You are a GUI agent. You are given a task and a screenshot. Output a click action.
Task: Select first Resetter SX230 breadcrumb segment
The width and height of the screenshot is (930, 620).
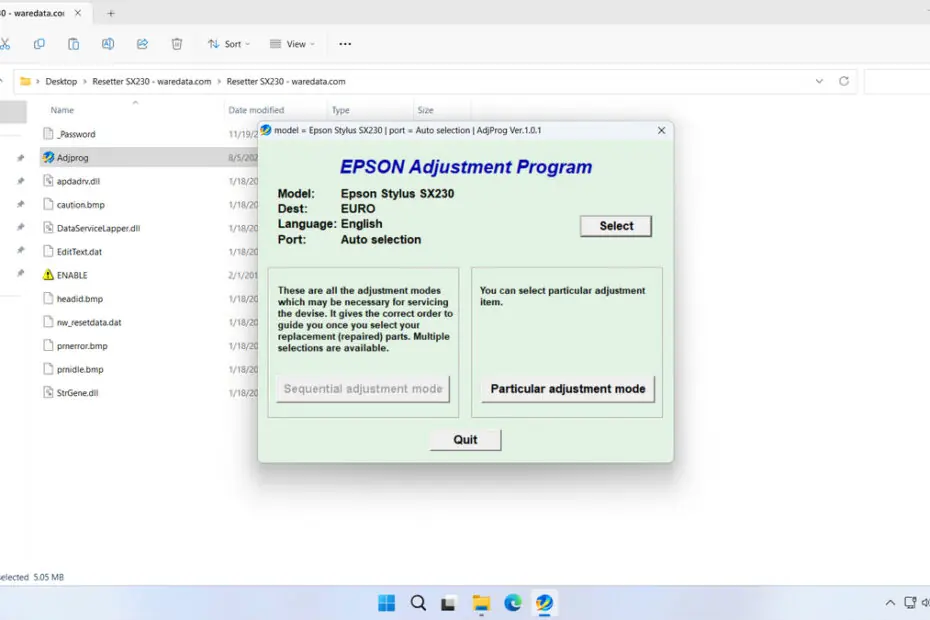152,81
